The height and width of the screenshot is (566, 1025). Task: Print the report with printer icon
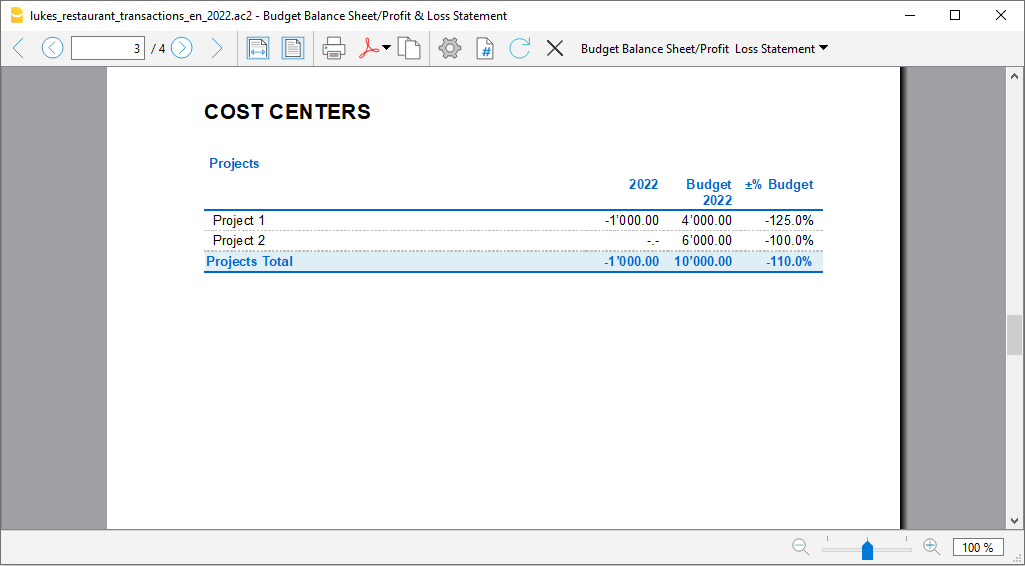click(x=334, y=48)
